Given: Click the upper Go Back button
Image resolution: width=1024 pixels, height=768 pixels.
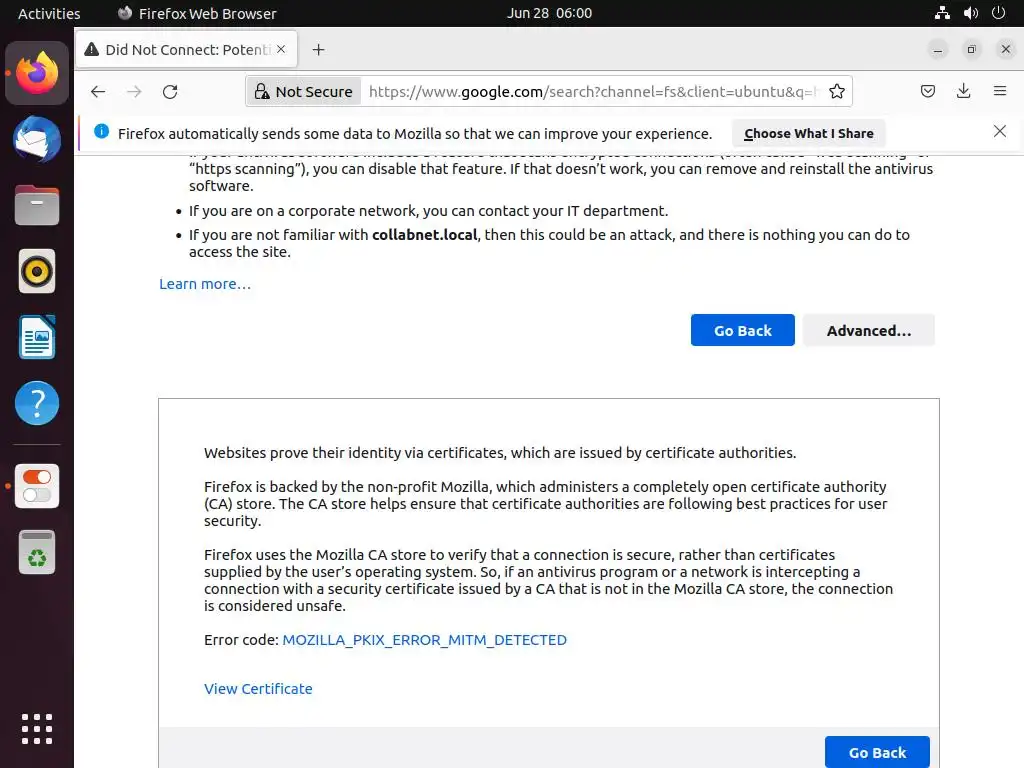Looking at the screenshot, I should pyautogui.click(x=743, y=330).
